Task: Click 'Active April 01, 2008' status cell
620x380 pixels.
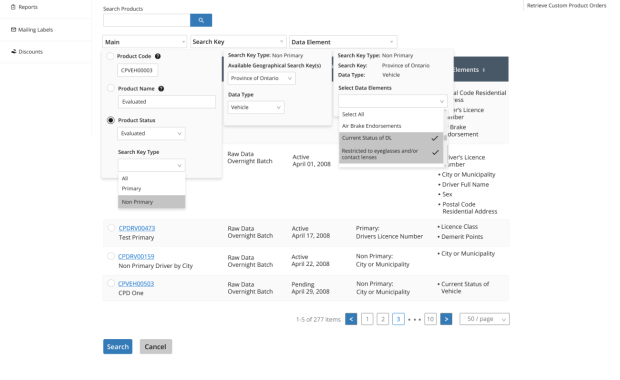Action: [x=312, y=161]
